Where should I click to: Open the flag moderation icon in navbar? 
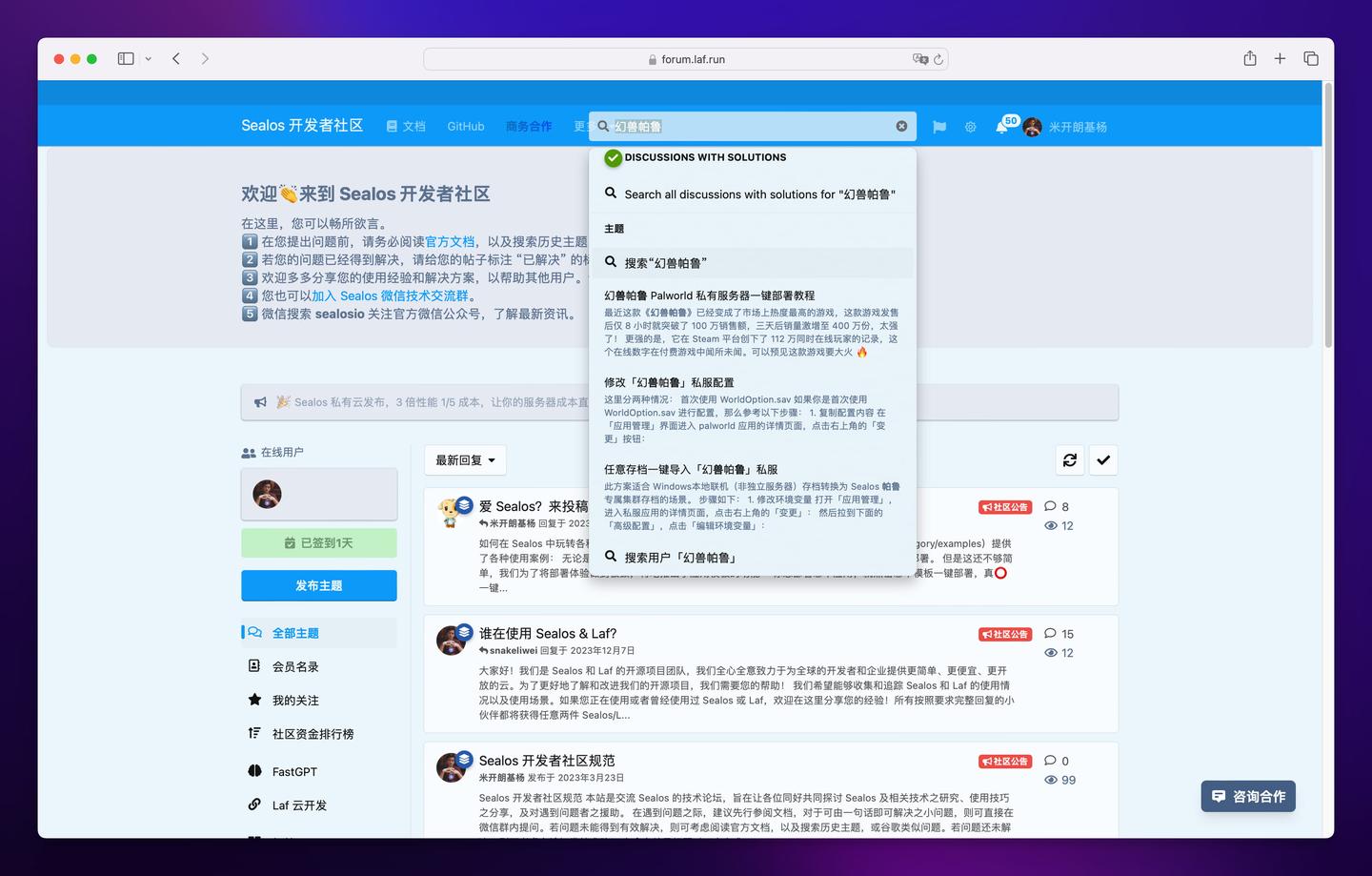(938, 126)
